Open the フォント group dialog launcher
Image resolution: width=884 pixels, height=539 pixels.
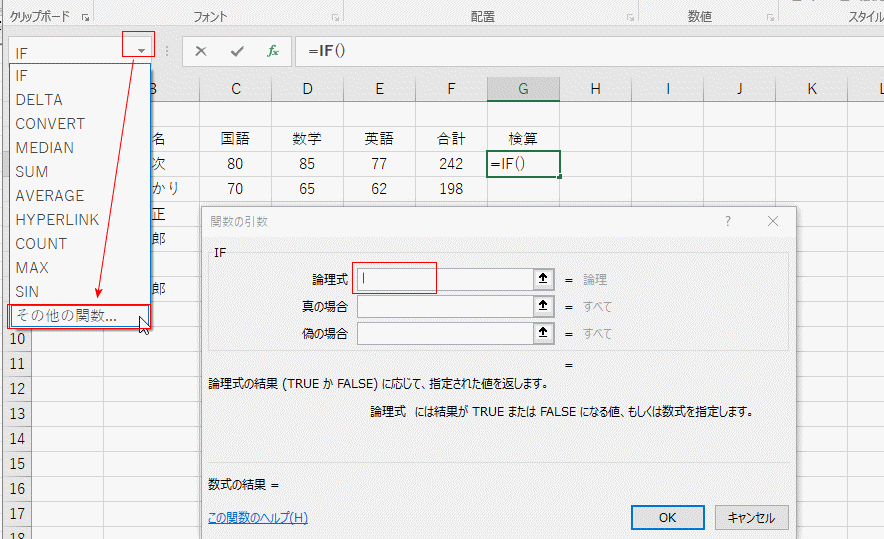334,17
